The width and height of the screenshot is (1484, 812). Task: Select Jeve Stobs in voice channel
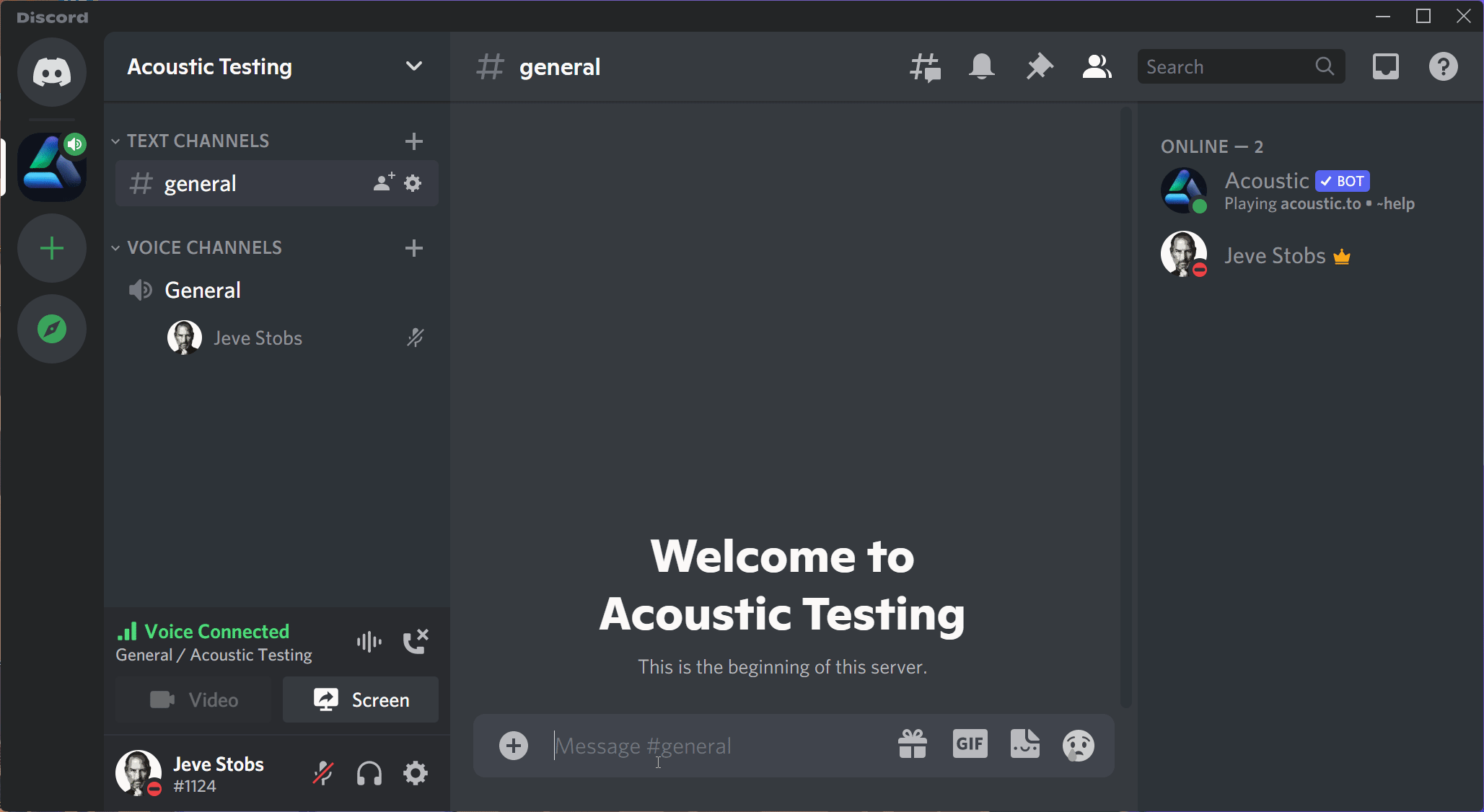(x=296, y=337)
